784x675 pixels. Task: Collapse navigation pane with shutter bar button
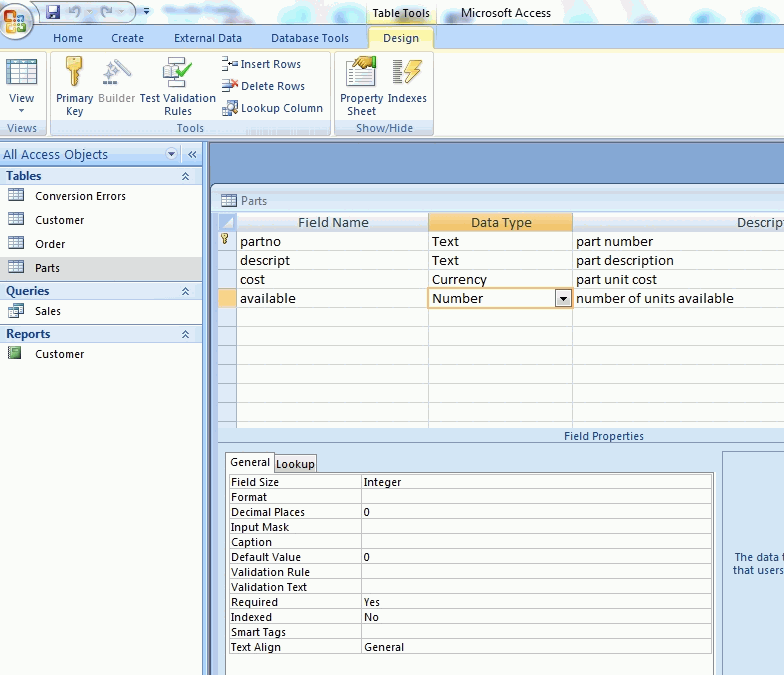click(192, 154)
